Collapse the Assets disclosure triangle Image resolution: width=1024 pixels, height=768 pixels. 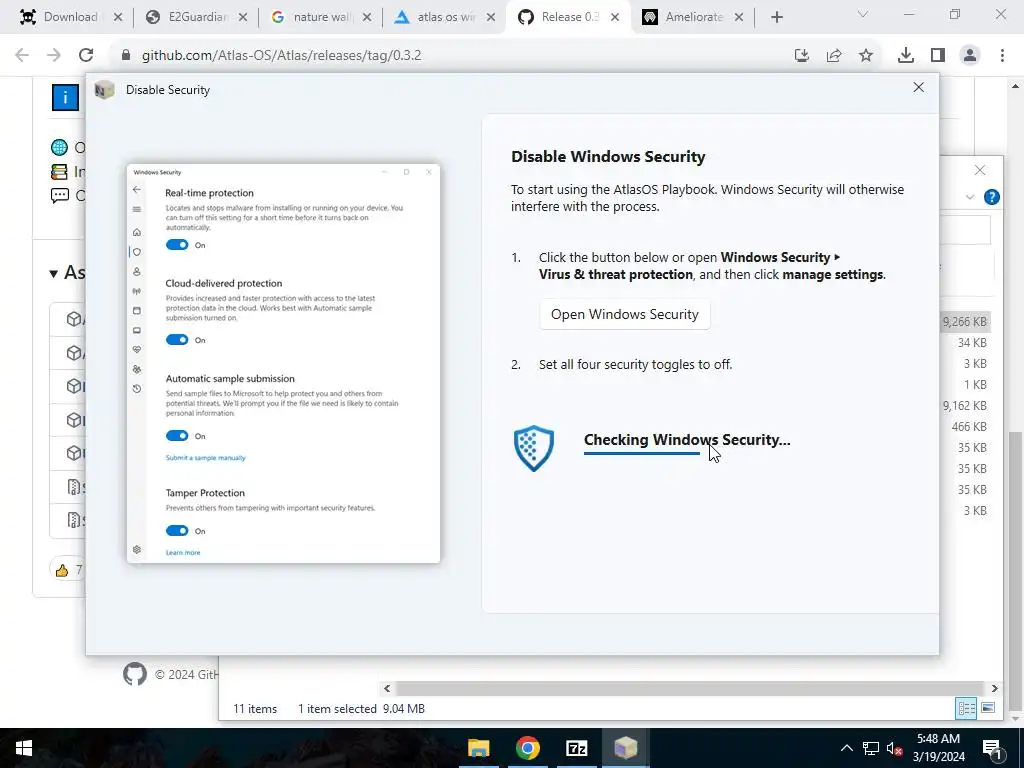tap(54, 273)
